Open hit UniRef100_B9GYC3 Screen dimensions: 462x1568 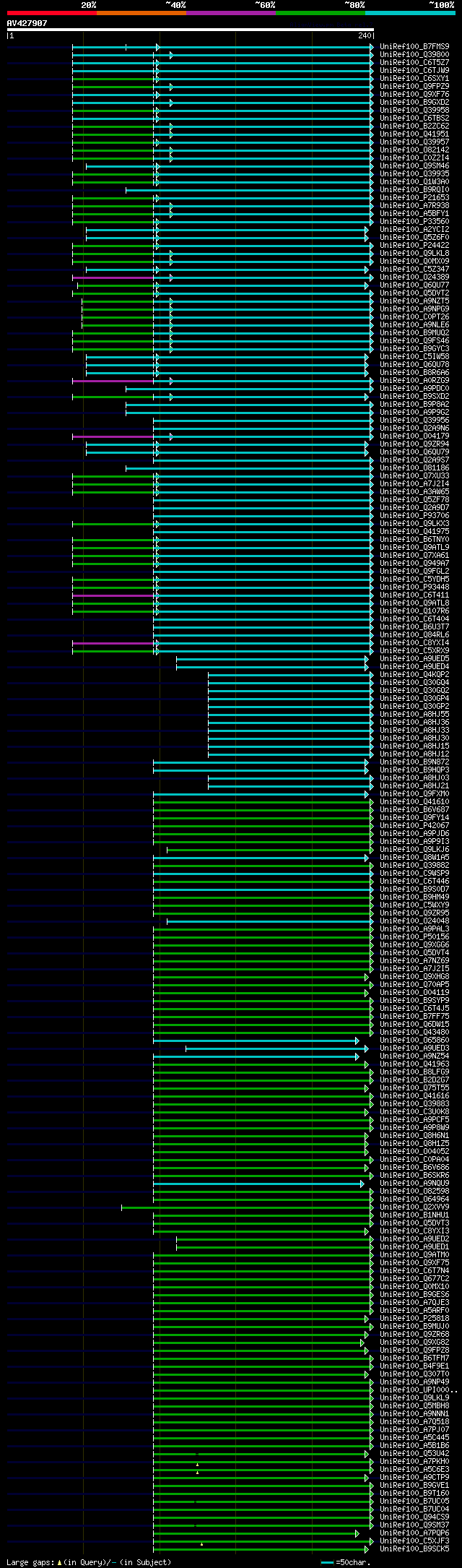pos(414,348)
